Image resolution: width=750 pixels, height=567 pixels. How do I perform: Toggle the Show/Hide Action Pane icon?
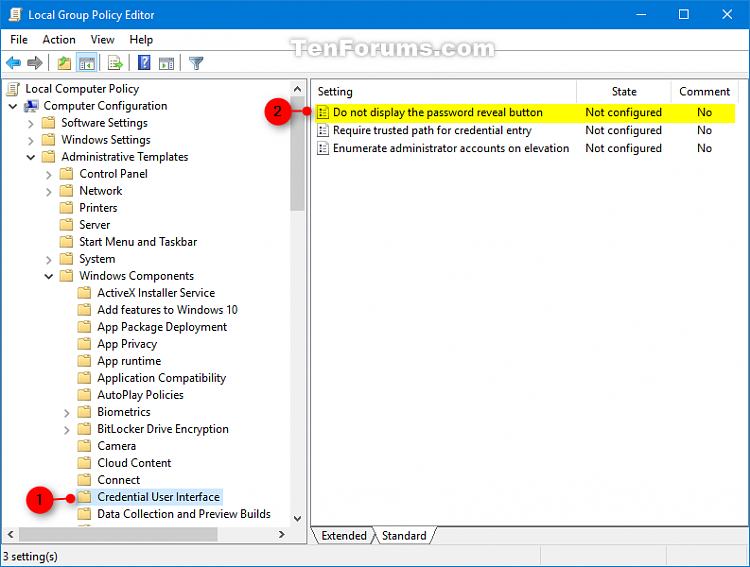166,63
